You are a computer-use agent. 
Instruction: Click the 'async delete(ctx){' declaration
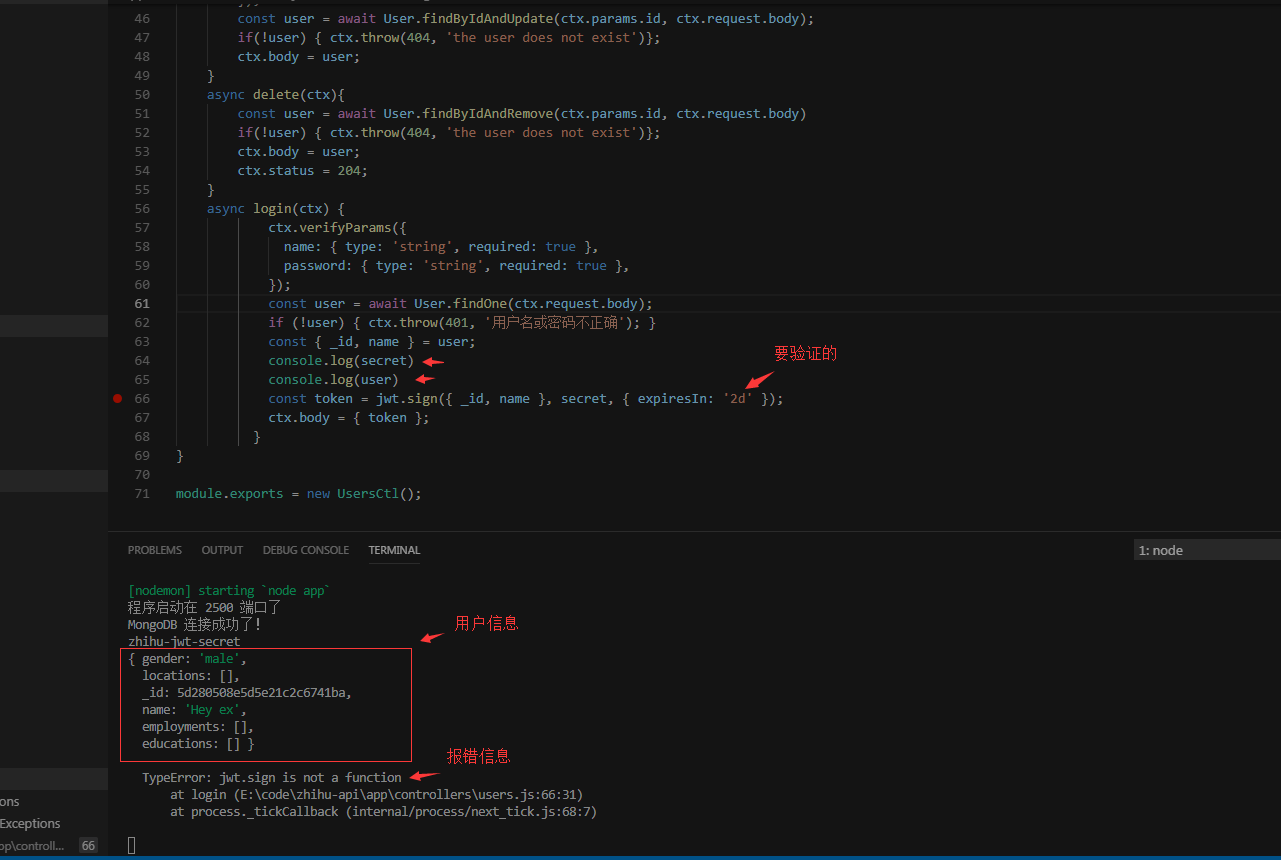tap(276, 94)
